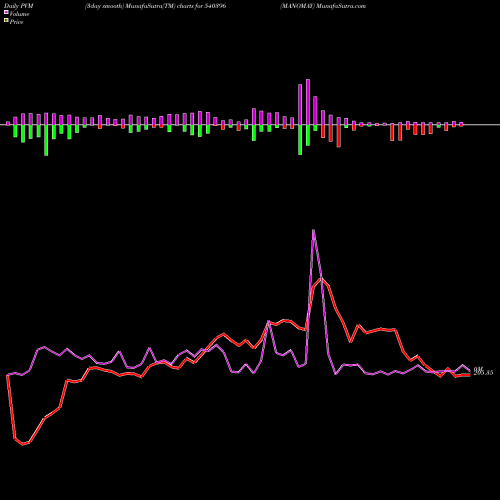Click the Daily PVM chart title
The height and width of the screenshot is (500, 500).
19,6
